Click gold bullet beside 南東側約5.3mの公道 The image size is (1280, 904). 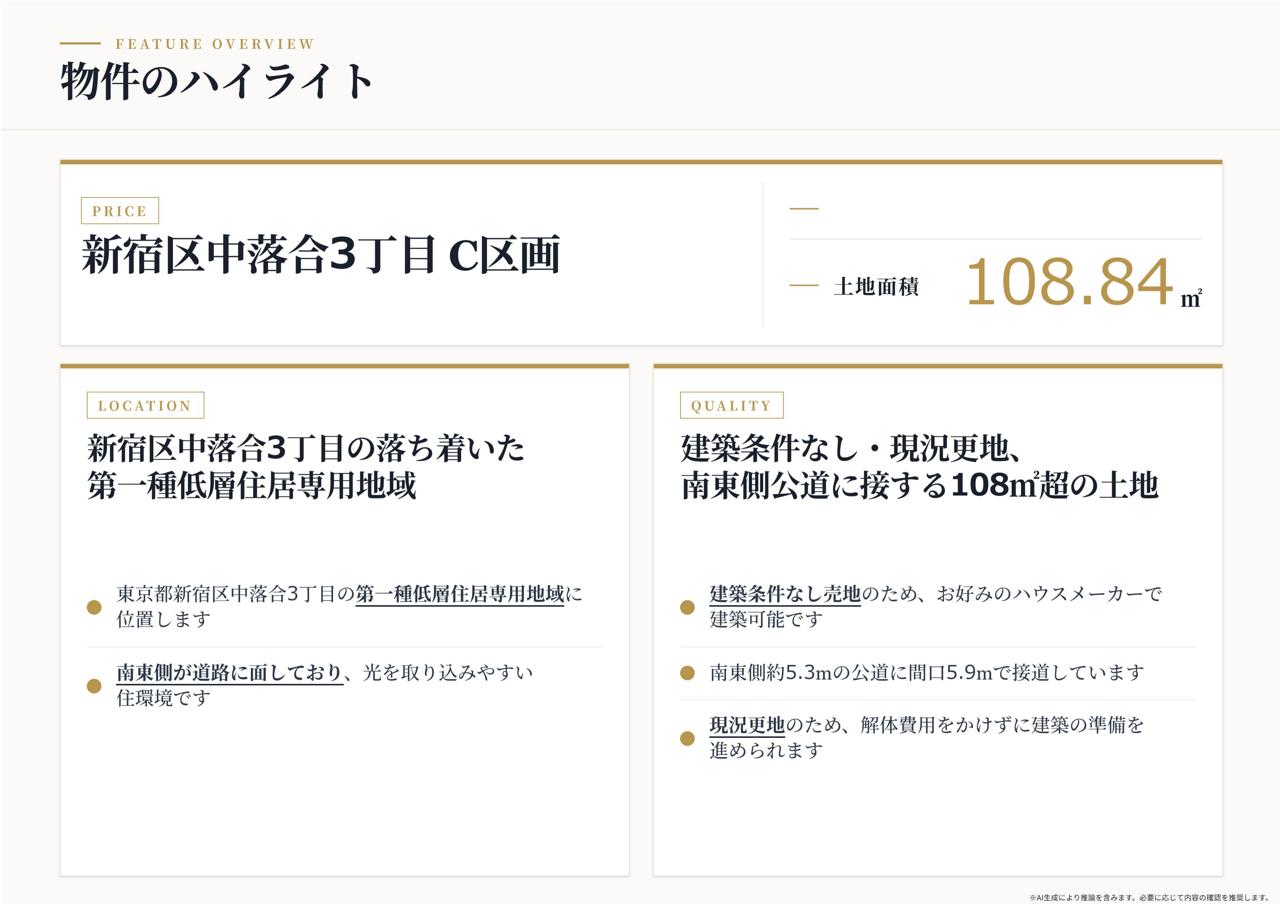(687, 673)
